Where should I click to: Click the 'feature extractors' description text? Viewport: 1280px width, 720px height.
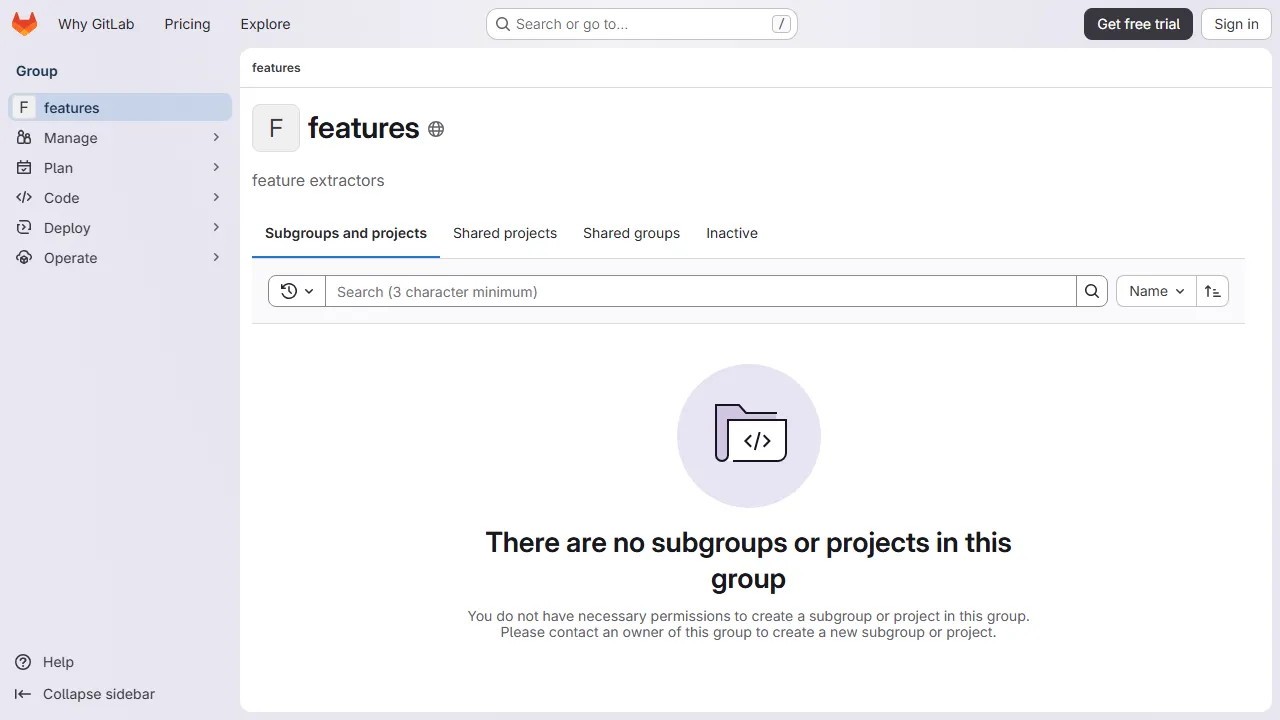[318, 181]
